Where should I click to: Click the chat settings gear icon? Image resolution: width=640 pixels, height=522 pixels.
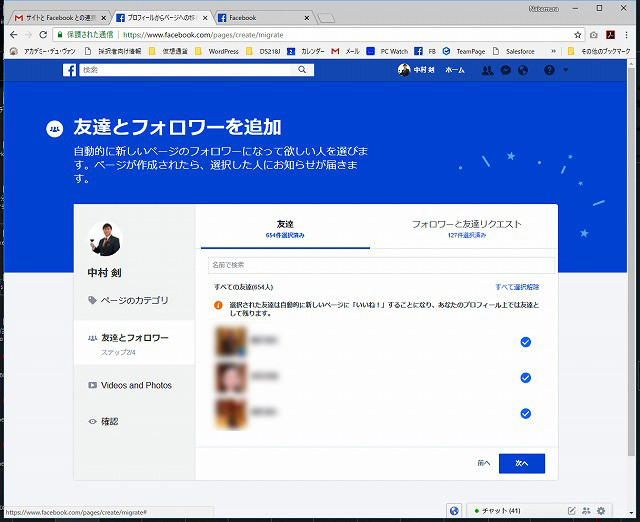[601, 511]
